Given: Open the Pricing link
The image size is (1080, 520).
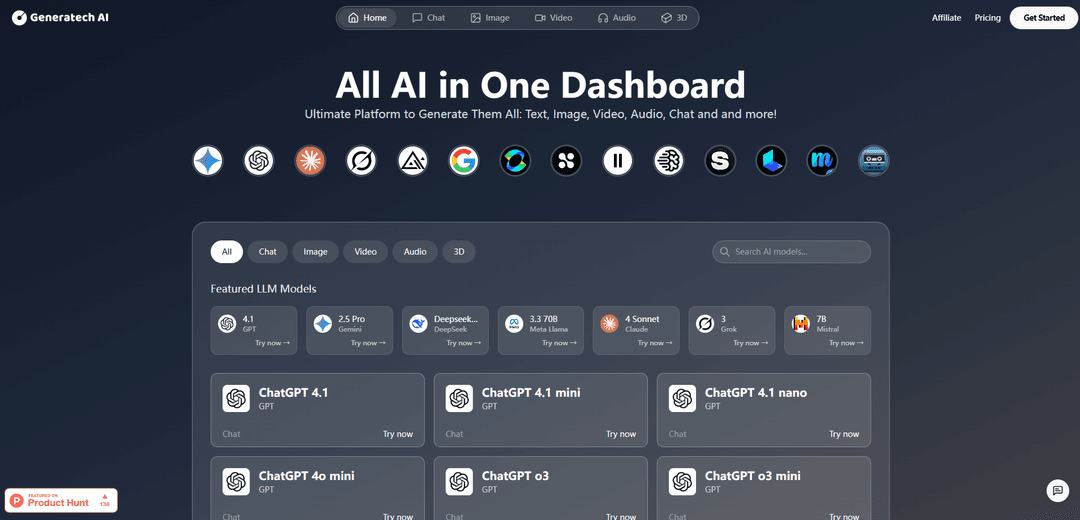Looking at the screenshot, I should click(988, 18).
